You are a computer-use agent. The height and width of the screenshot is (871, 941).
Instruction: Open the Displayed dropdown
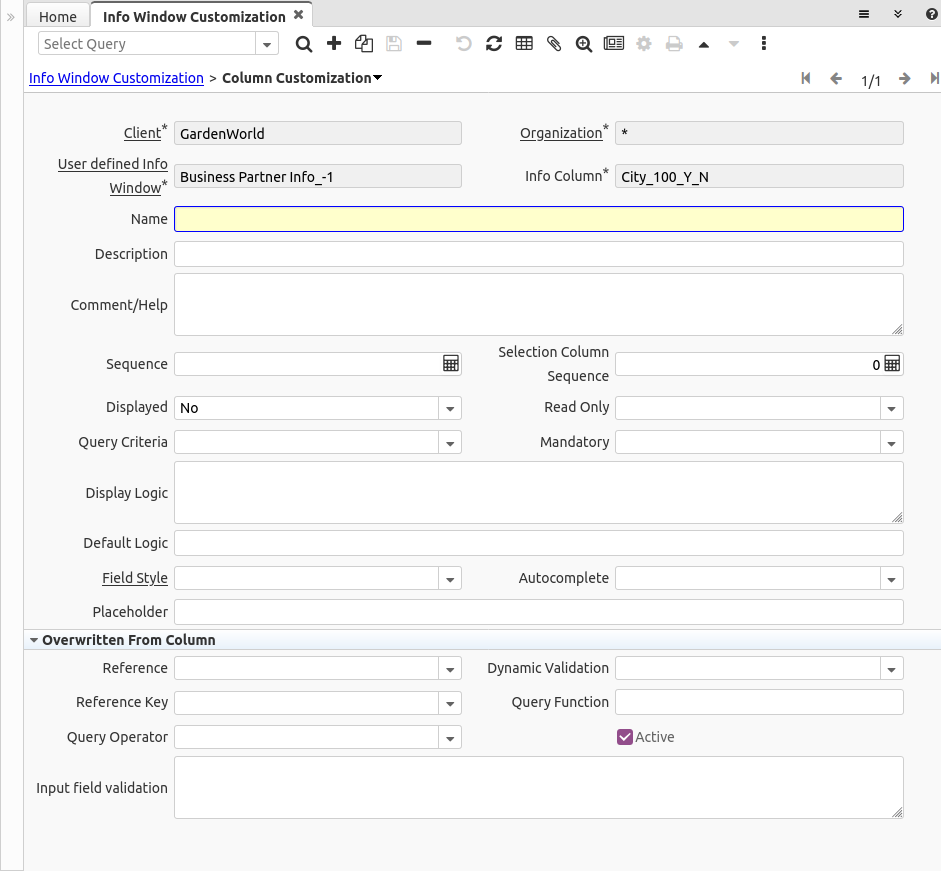(x=450, y=408)
